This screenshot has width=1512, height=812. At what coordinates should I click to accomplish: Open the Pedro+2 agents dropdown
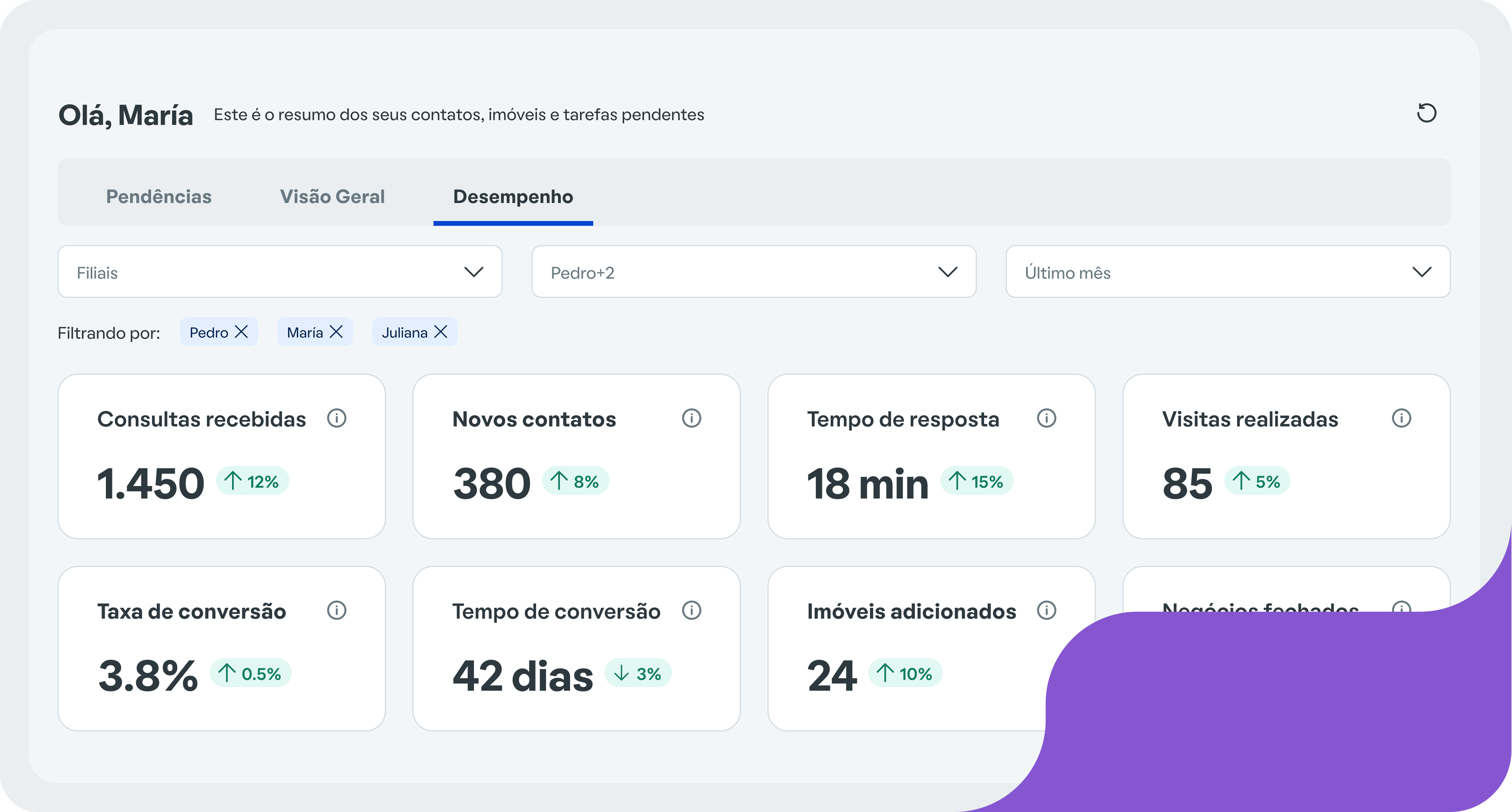click(754, 272)
